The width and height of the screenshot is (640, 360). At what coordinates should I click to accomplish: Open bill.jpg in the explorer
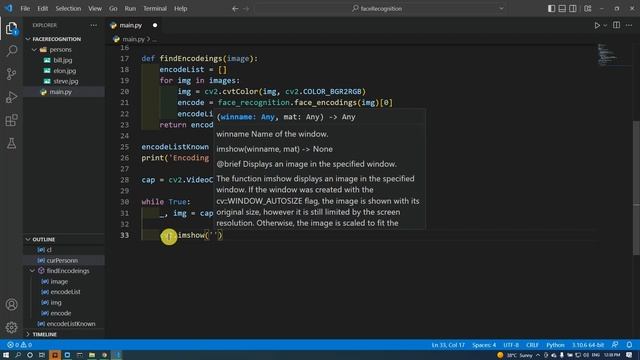63,60
